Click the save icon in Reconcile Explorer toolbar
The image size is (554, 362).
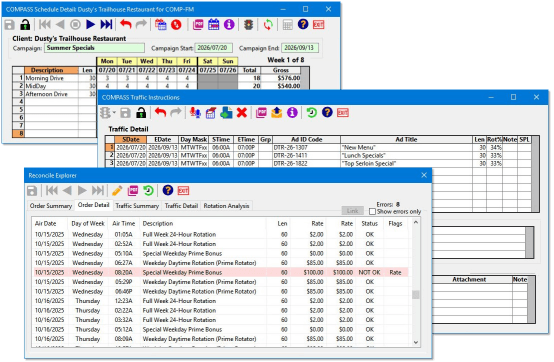(32, 191)
